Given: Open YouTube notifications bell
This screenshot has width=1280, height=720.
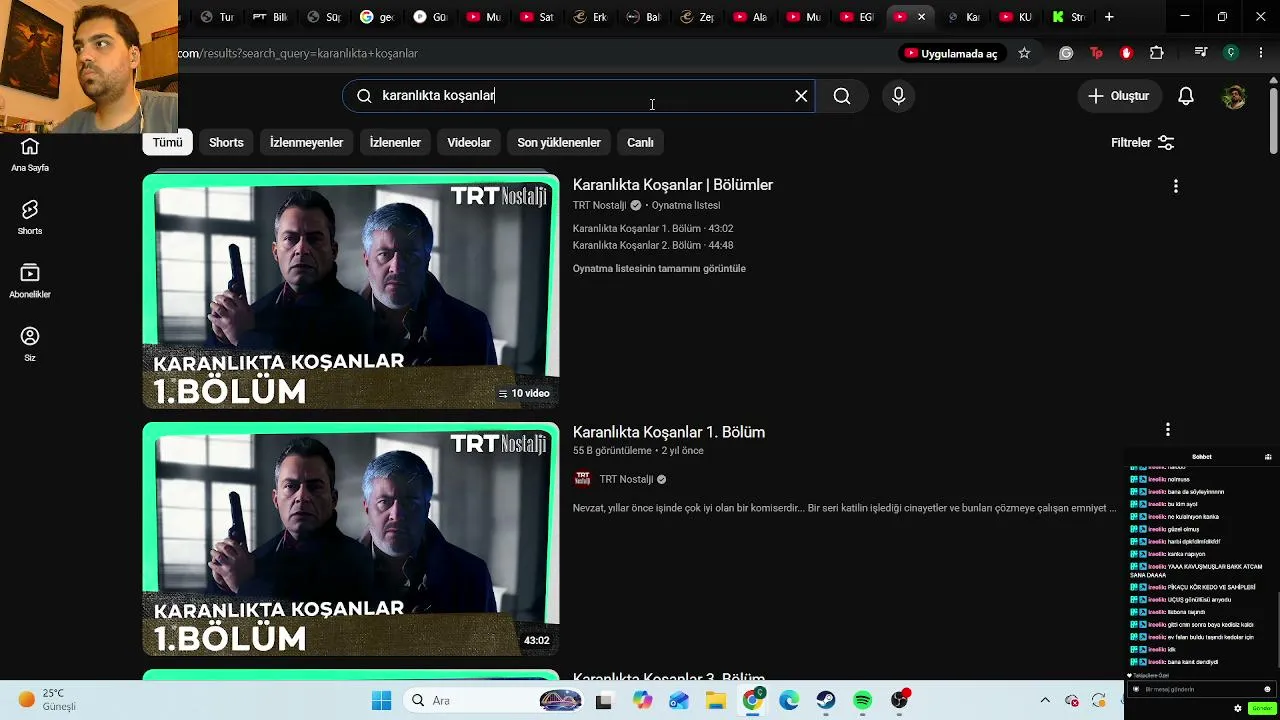Looking at the screenshot, I should click(1186, 96).
